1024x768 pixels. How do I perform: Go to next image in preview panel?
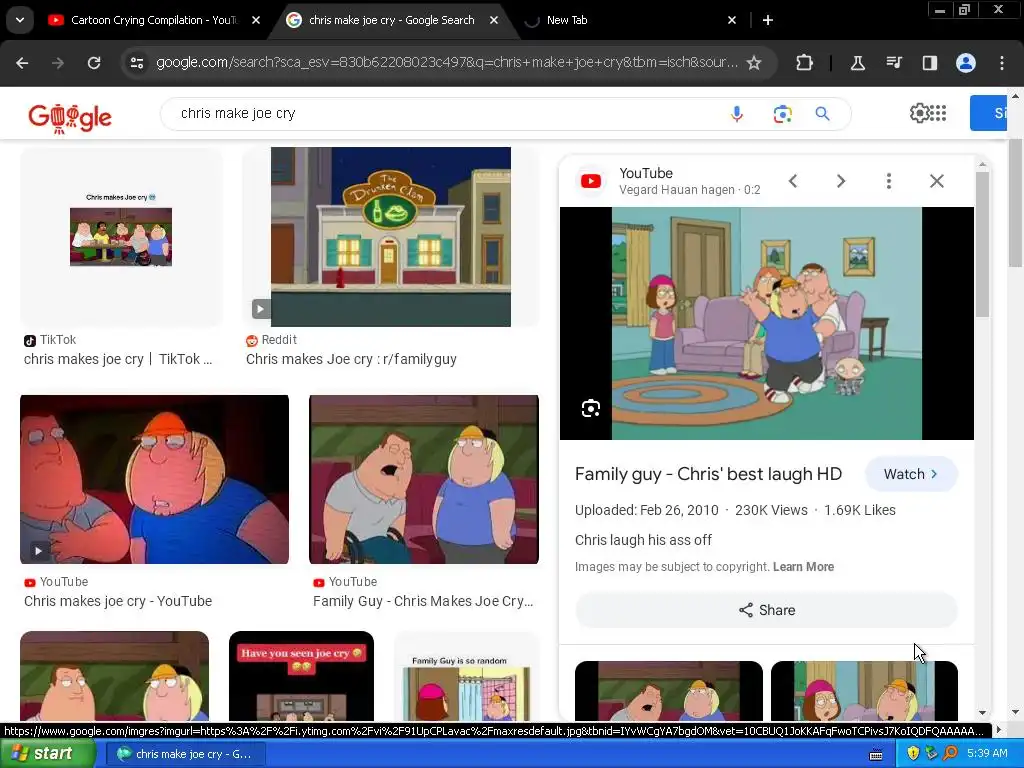pyautogui.click(x=841, y=181)
